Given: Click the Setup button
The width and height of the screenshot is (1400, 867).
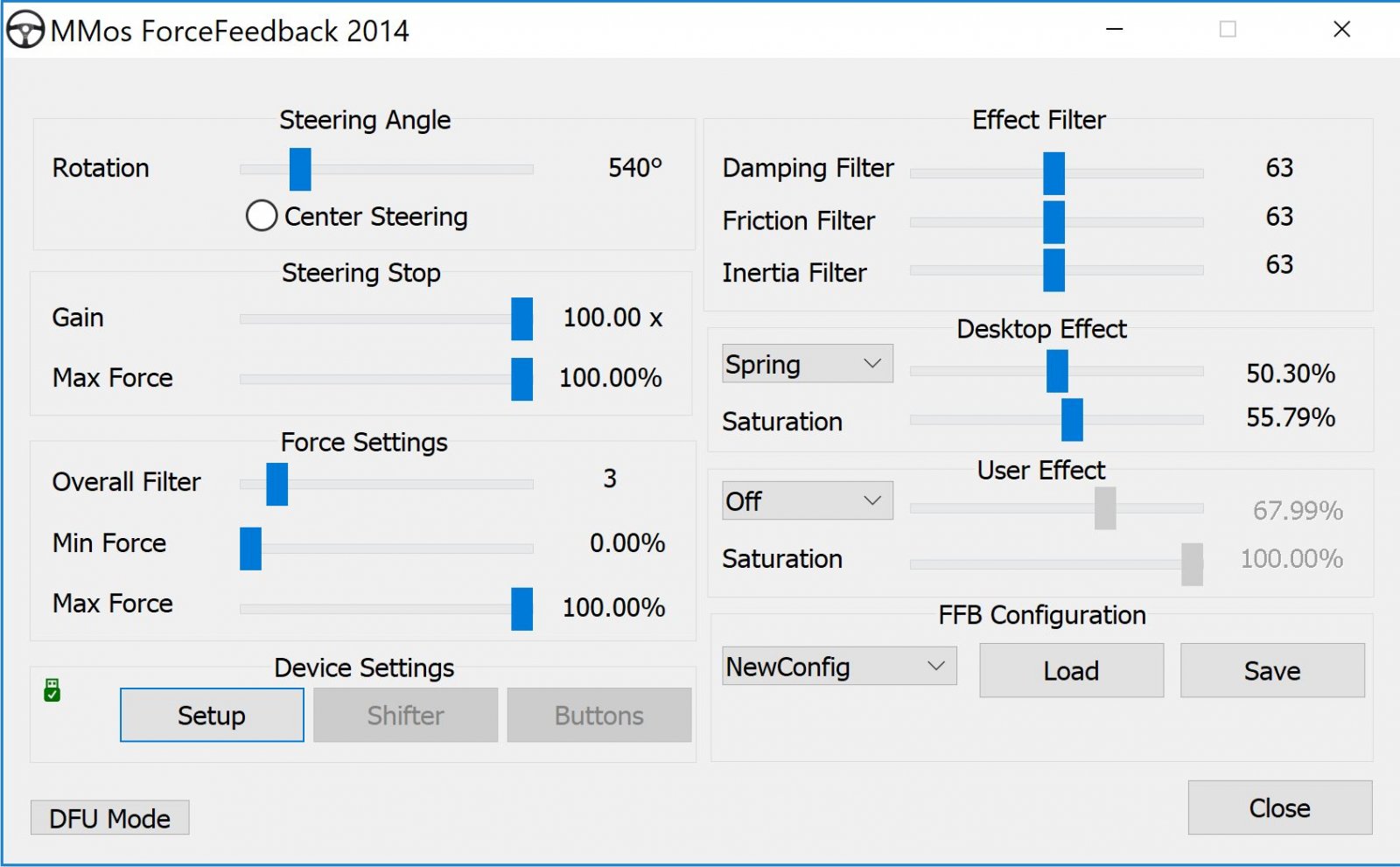Looking at the screenshot, I should pos(212,715).
